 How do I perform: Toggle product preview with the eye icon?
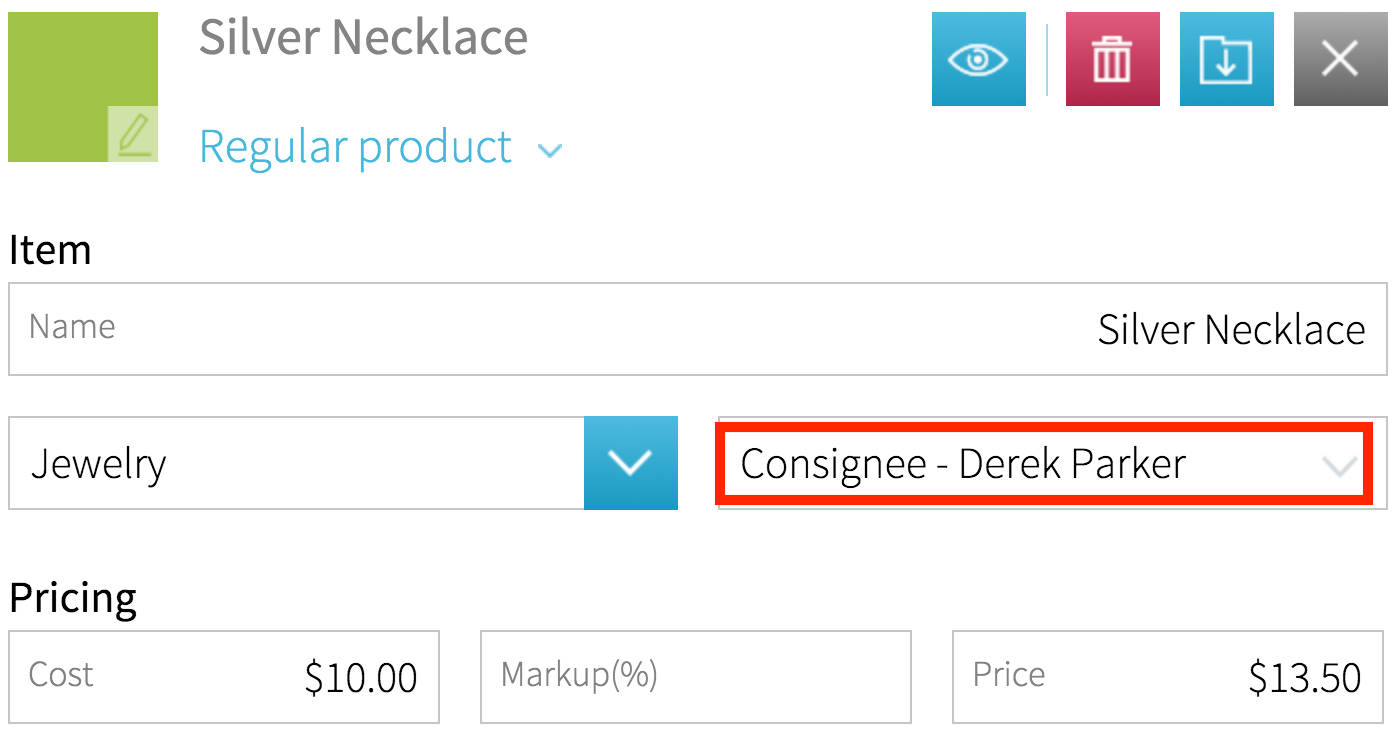coord(978,60)
